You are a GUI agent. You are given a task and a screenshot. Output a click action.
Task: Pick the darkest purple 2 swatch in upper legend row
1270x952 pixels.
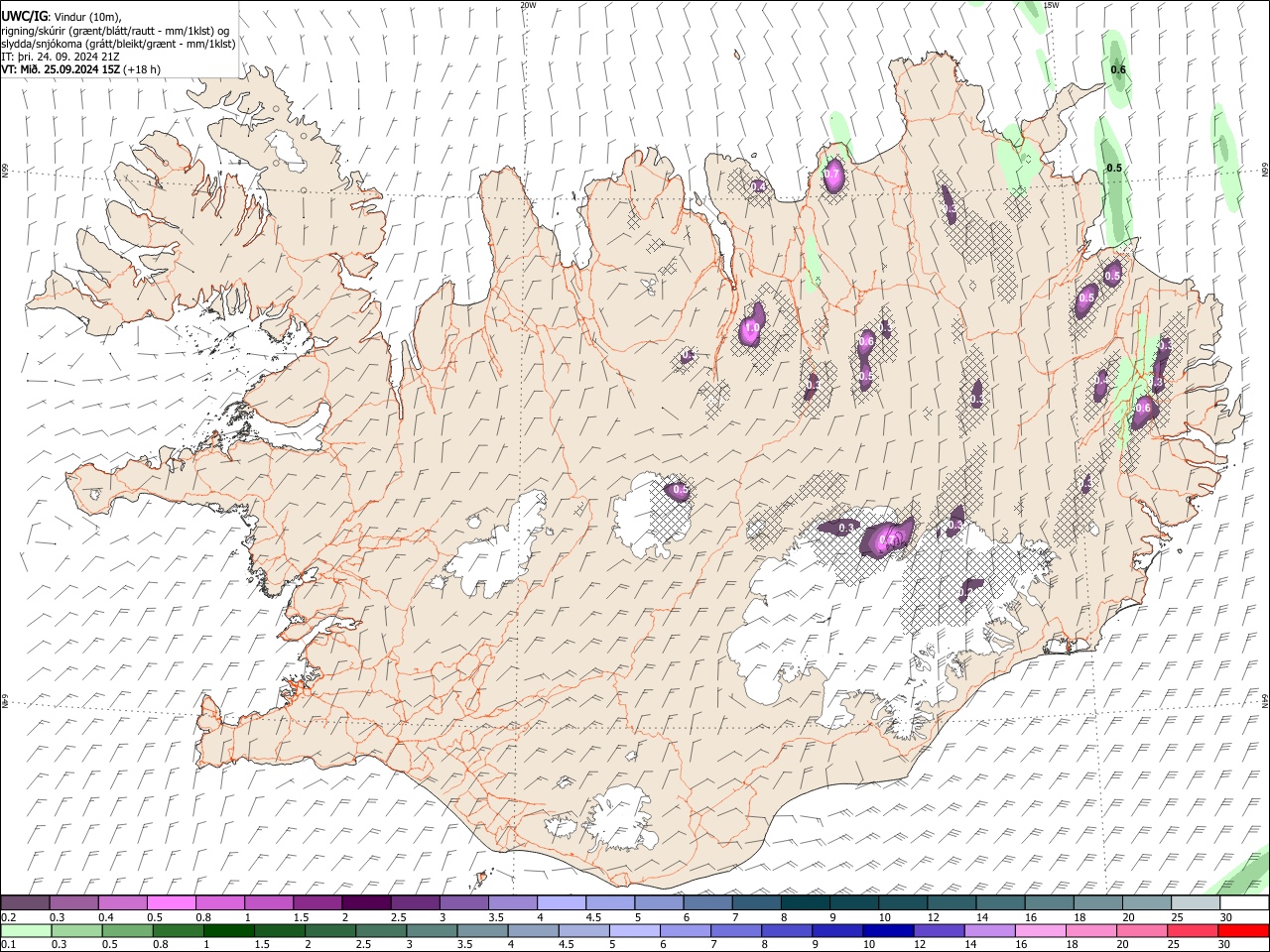[x=366, y=903]
